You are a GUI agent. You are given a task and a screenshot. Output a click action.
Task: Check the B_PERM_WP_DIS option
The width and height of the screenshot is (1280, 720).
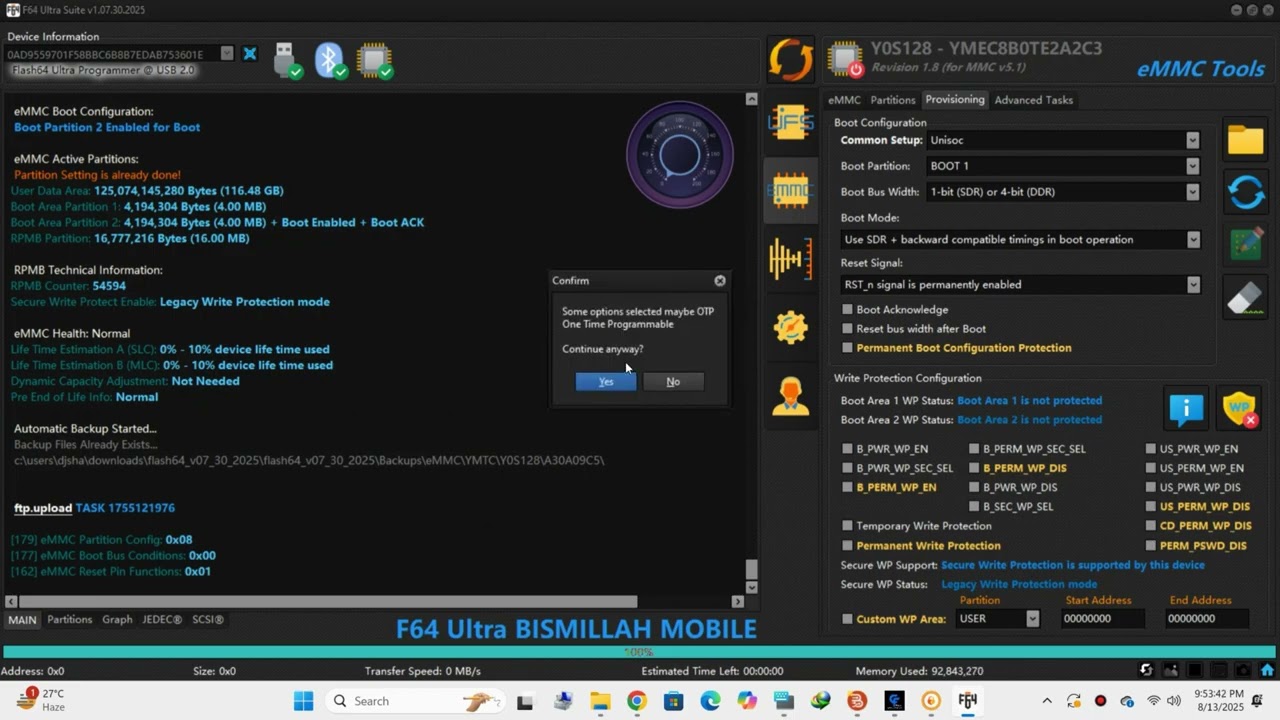(x=974, y=468)
